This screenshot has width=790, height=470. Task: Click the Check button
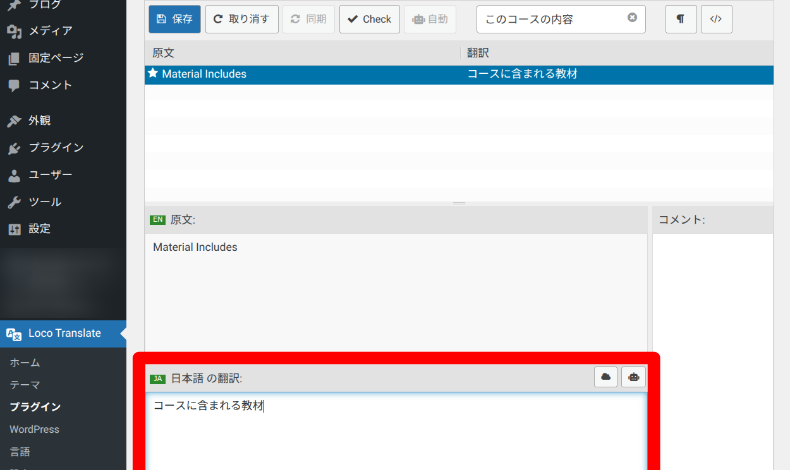(369, 19)
